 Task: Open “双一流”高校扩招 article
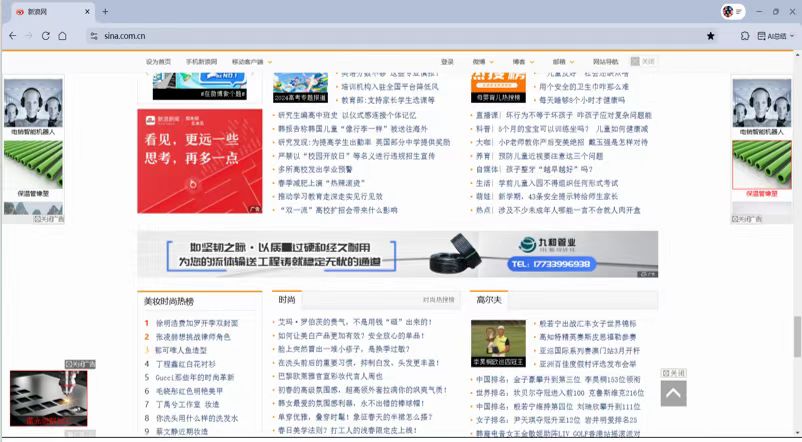tap(338, 210)
